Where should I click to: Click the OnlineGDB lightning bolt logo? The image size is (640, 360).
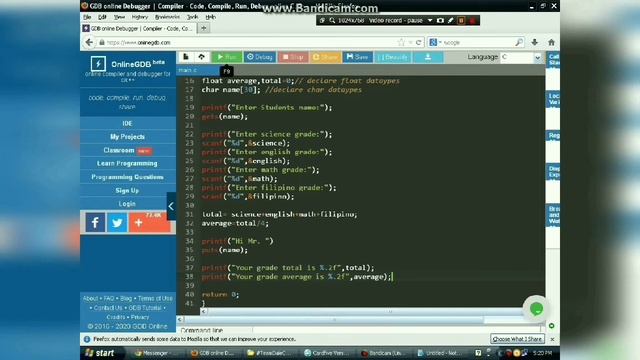[98, 64]
